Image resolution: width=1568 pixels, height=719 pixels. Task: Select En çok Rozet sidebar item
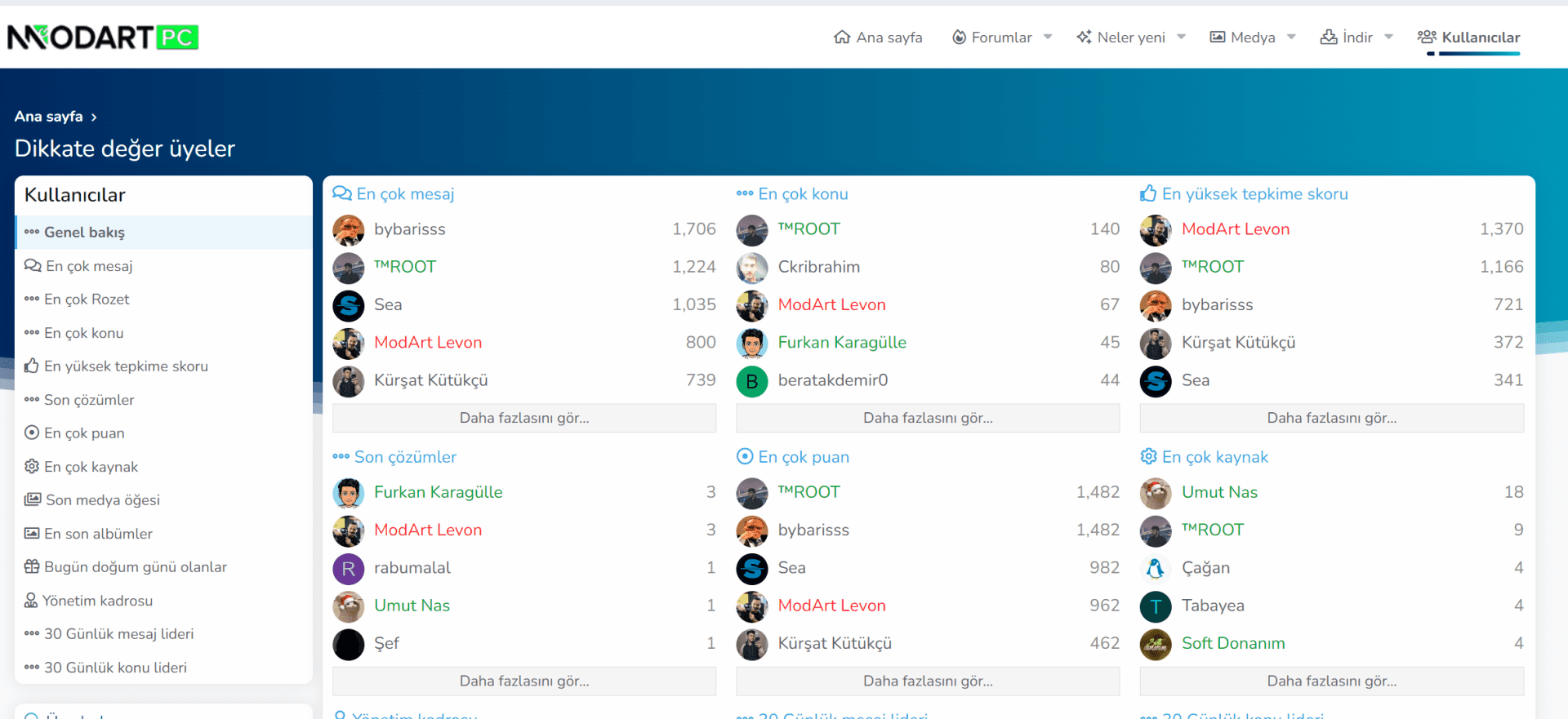click(87, 300)
